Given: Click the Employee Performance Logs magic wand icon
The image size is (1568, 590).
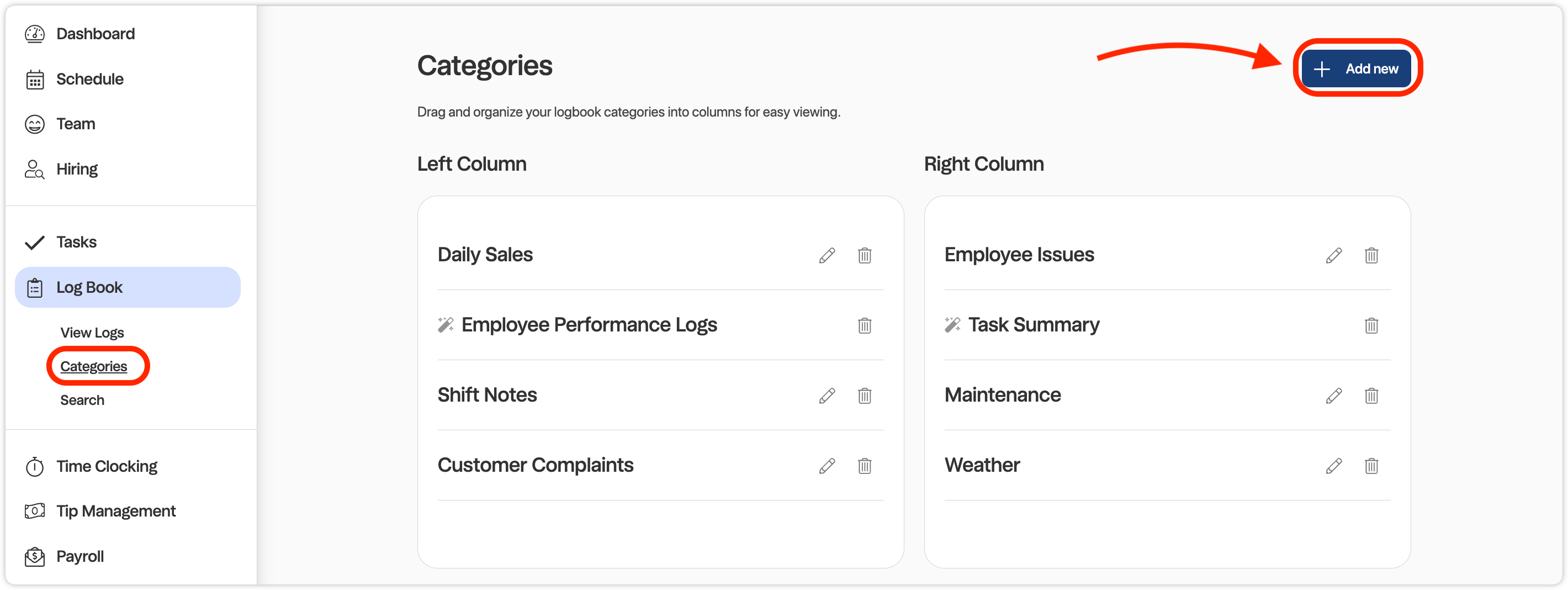Looking at the screenshot, I should (x=446, y=324).
